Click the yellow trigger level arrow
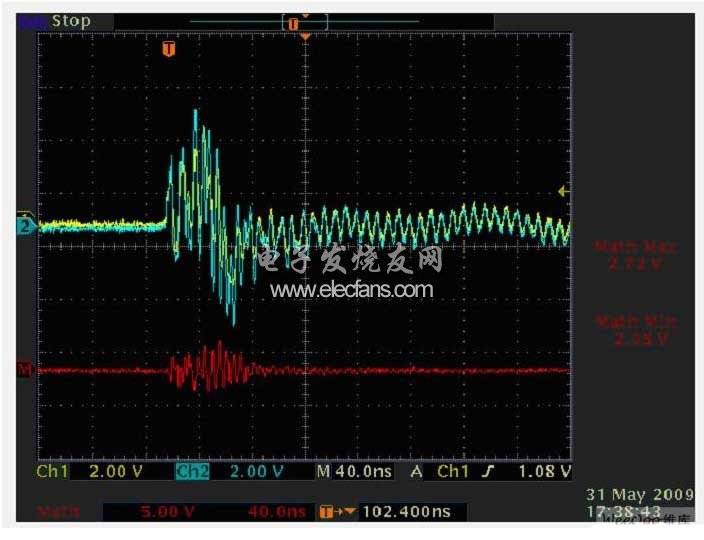The image size is (704, 540). click(x=563, y=192)
